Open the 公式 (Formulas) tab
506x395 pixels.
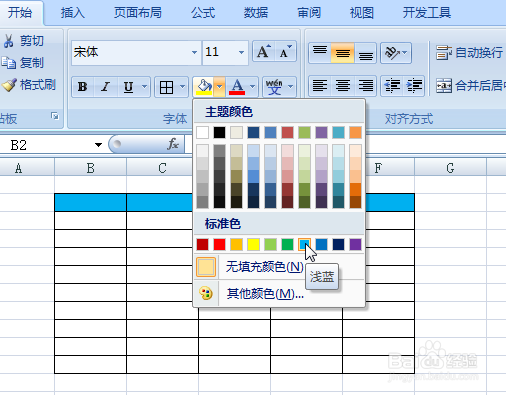click(203, 13)
